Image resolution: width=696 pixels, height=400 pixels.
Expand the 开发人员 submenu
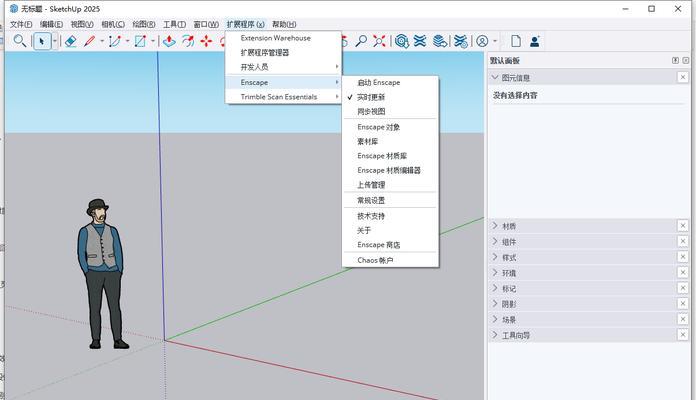click(283, 67)
